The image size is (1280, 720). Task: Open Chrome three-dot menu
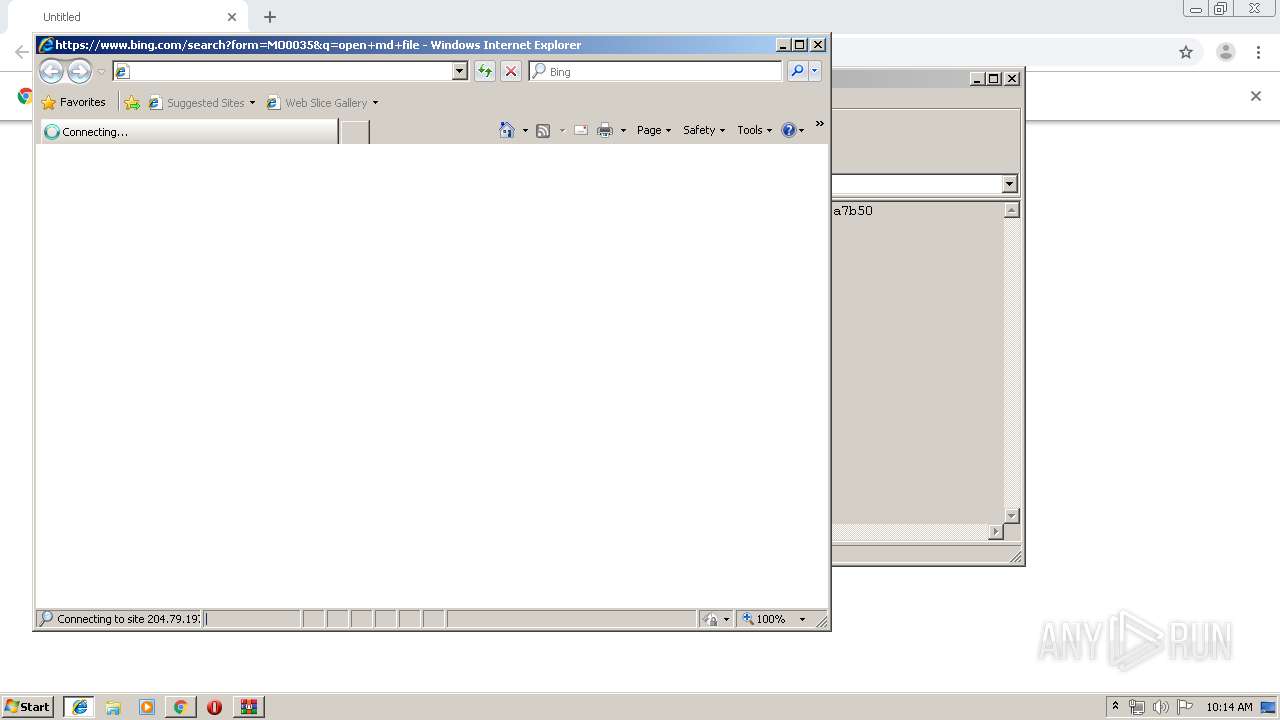1259,52
